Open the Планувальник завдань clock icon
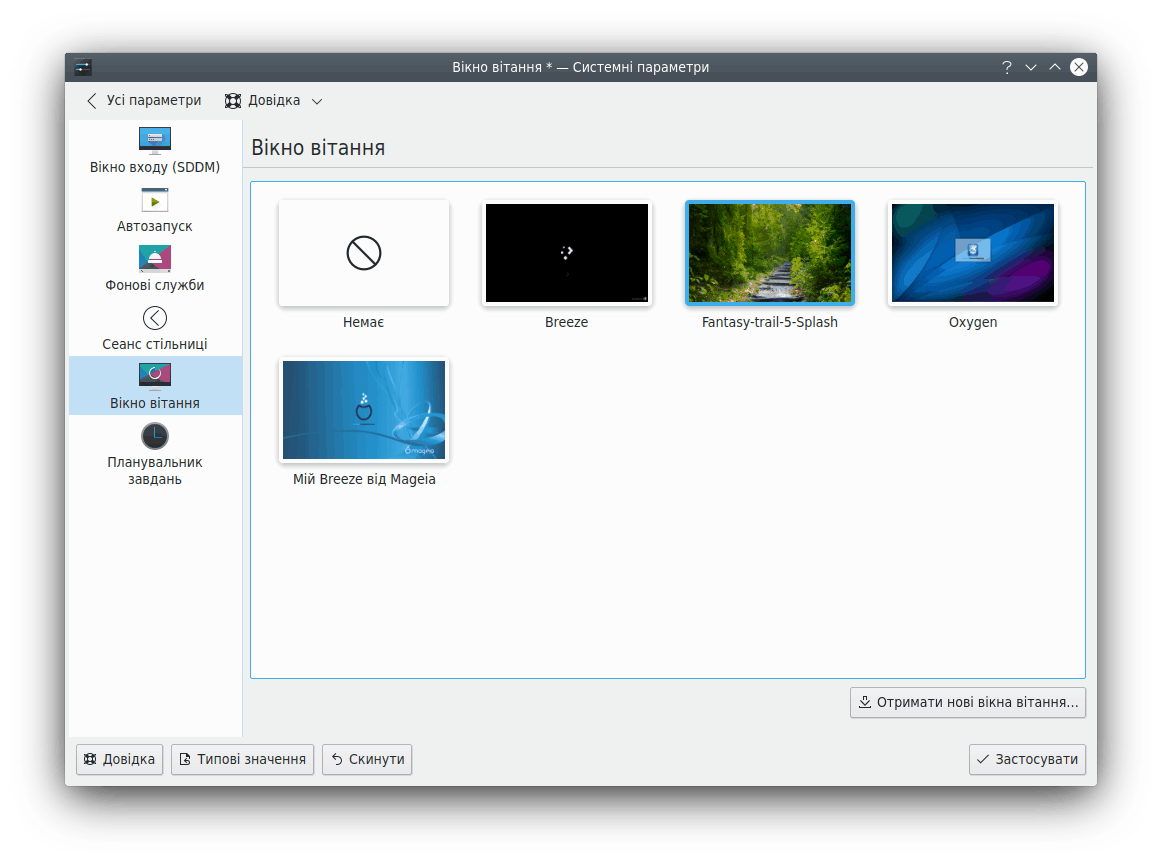 [155, 436]
